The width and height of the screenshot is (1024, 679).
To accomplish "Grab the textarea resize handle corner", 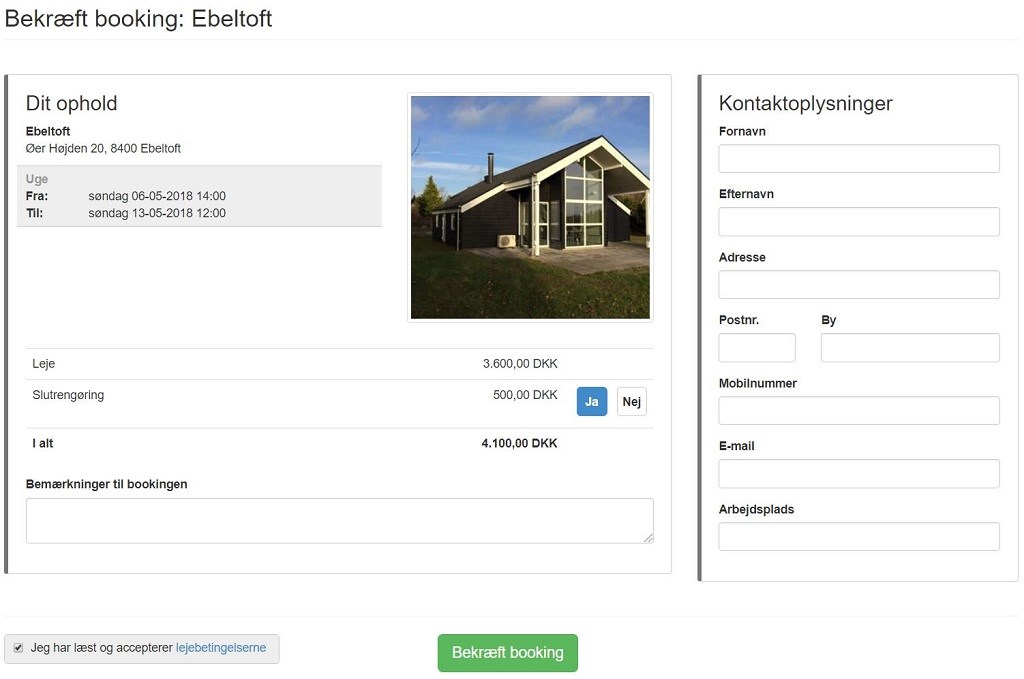I will tap(648, 538).
